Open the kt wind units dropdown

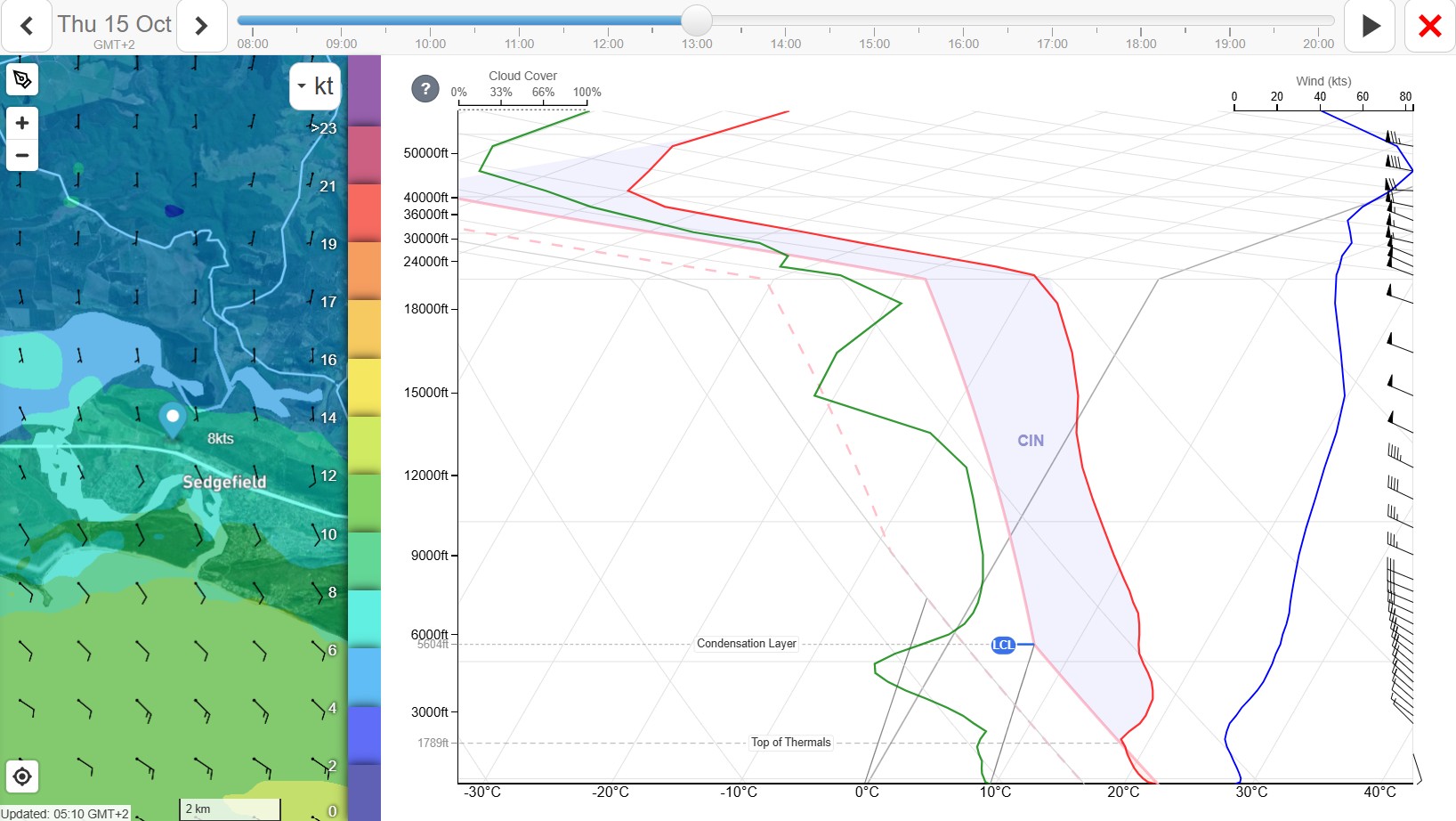[315, 86]
